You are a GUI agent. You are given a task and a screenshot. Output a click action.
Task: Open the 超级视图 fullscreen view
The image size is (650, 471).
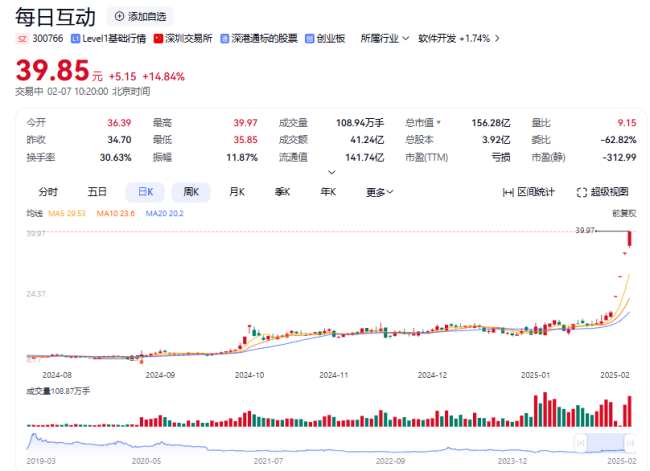coord(603,192)
